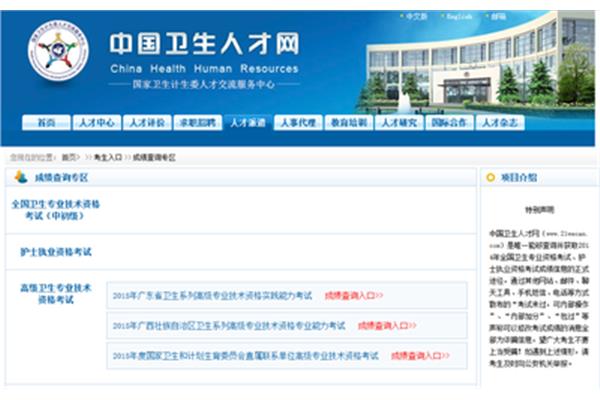Switch to the 教育培训 tab
The image size is (600, 400).
coord(349,122)
